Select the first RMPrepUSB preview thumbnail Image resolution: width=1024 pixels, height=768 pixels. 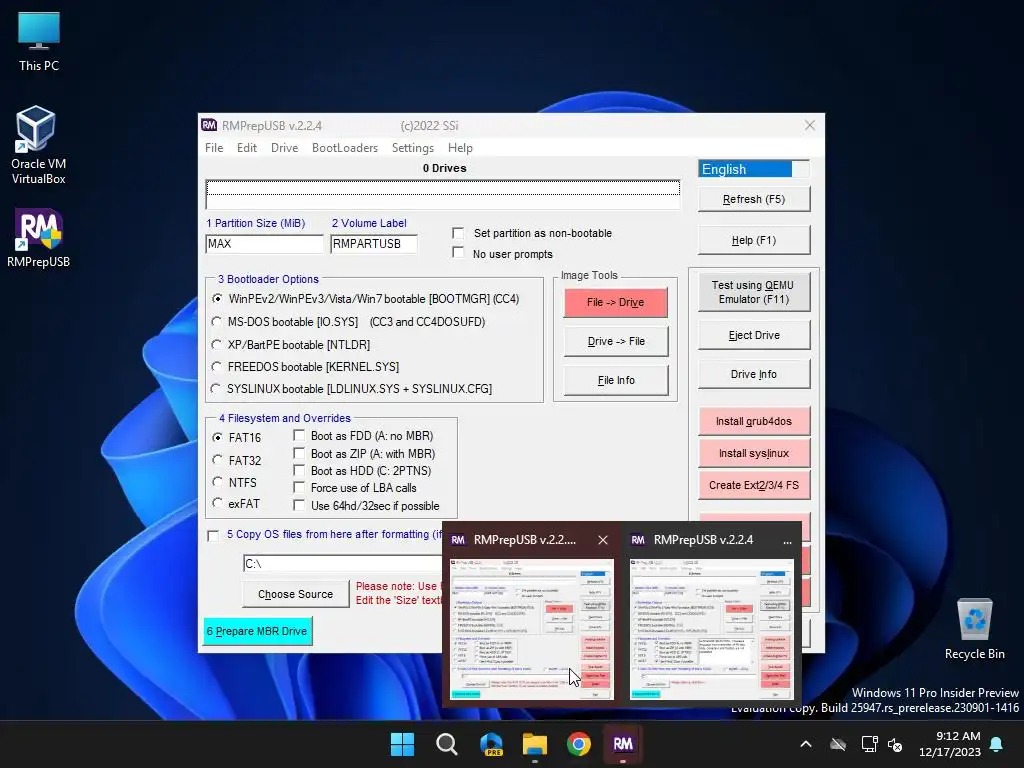532,629
